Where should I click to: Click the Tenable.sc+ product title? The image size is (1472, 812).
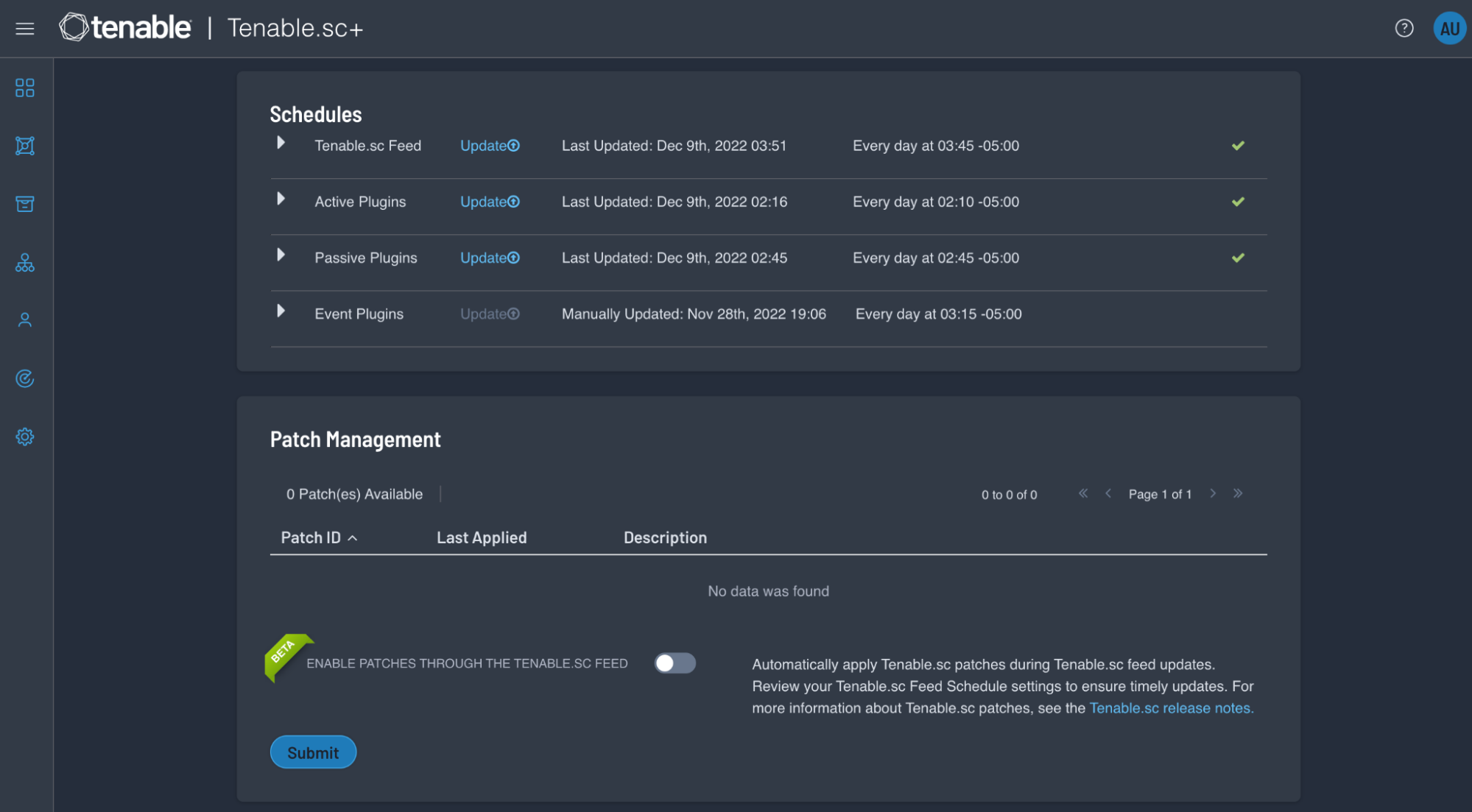pyautogui.click(x=295, y=29)
